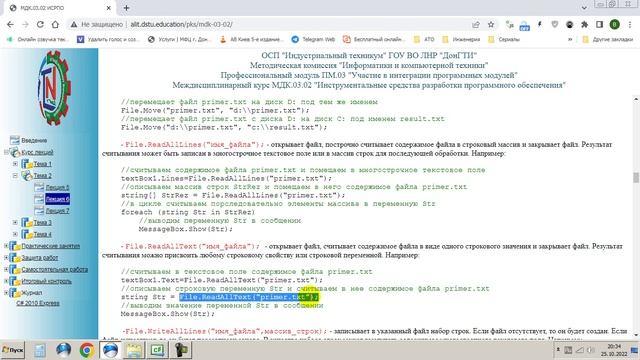Screen dimensions: 640x360
Task: Click the Лекция 7 page icon
Action: [39, 211]
